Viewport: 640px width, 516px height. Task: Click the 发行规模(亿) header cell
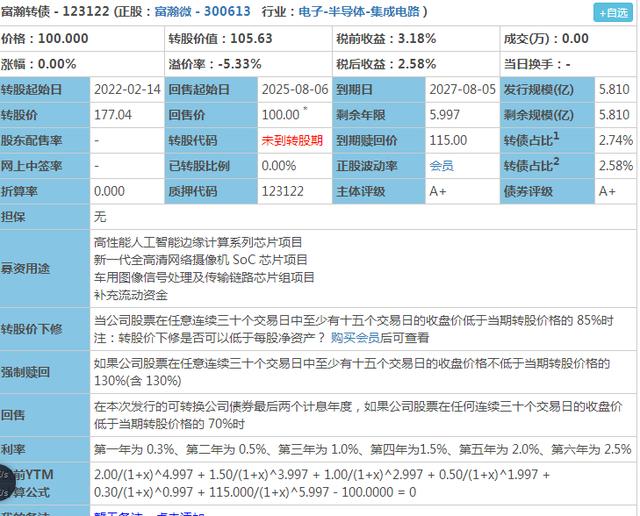click(547, 89)
